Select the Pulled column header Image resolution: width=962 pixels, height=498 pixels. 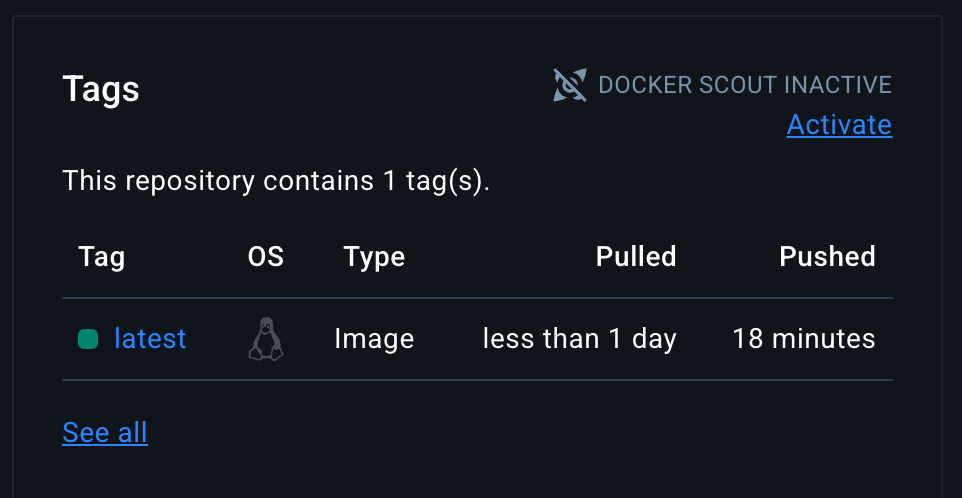tap(636, 257)
